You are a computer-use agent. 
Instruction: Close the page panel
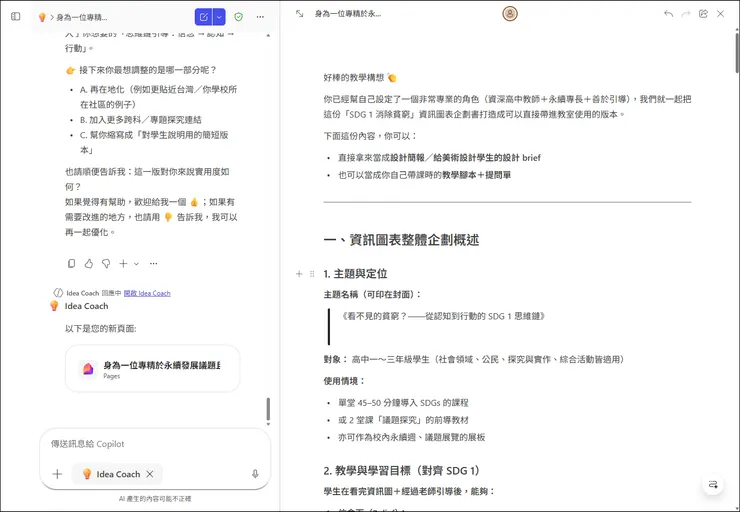pos(720,14)
